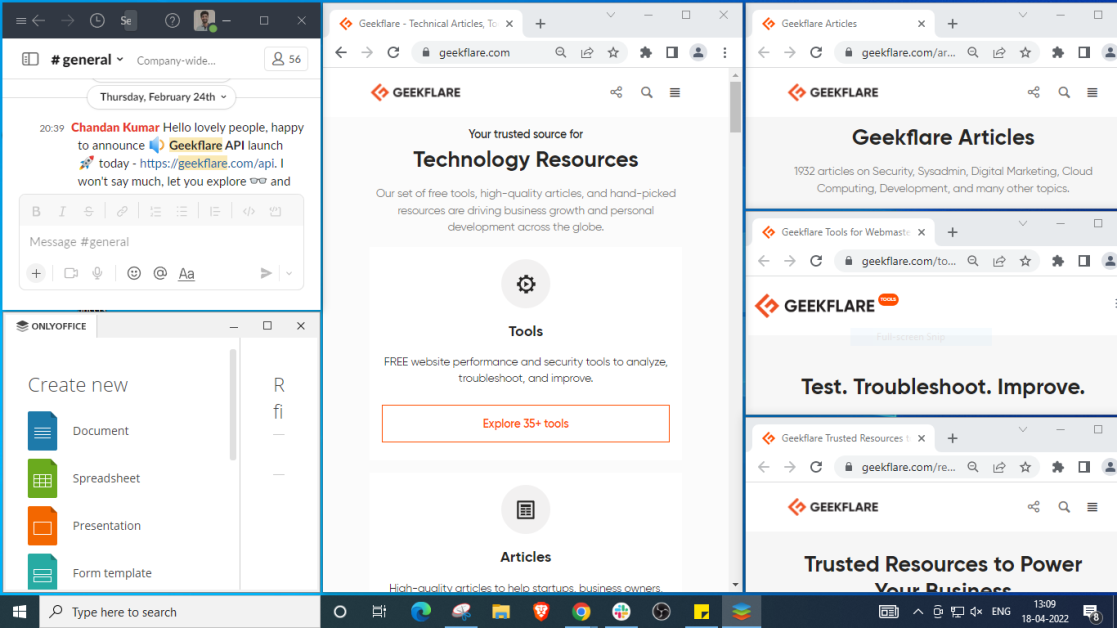This screenshot has width=1117, height=628.
Task: Toggle strikethrough formatting in message toolbar
Action: coord(88,211)
